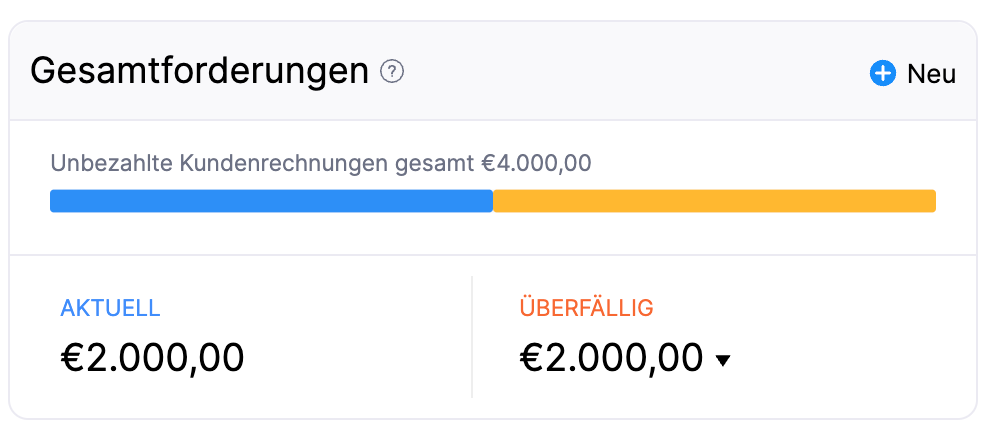Click the "Neu" button label
Image resolution: width=996 pixels, height=430 pixels.
(931, 73)
